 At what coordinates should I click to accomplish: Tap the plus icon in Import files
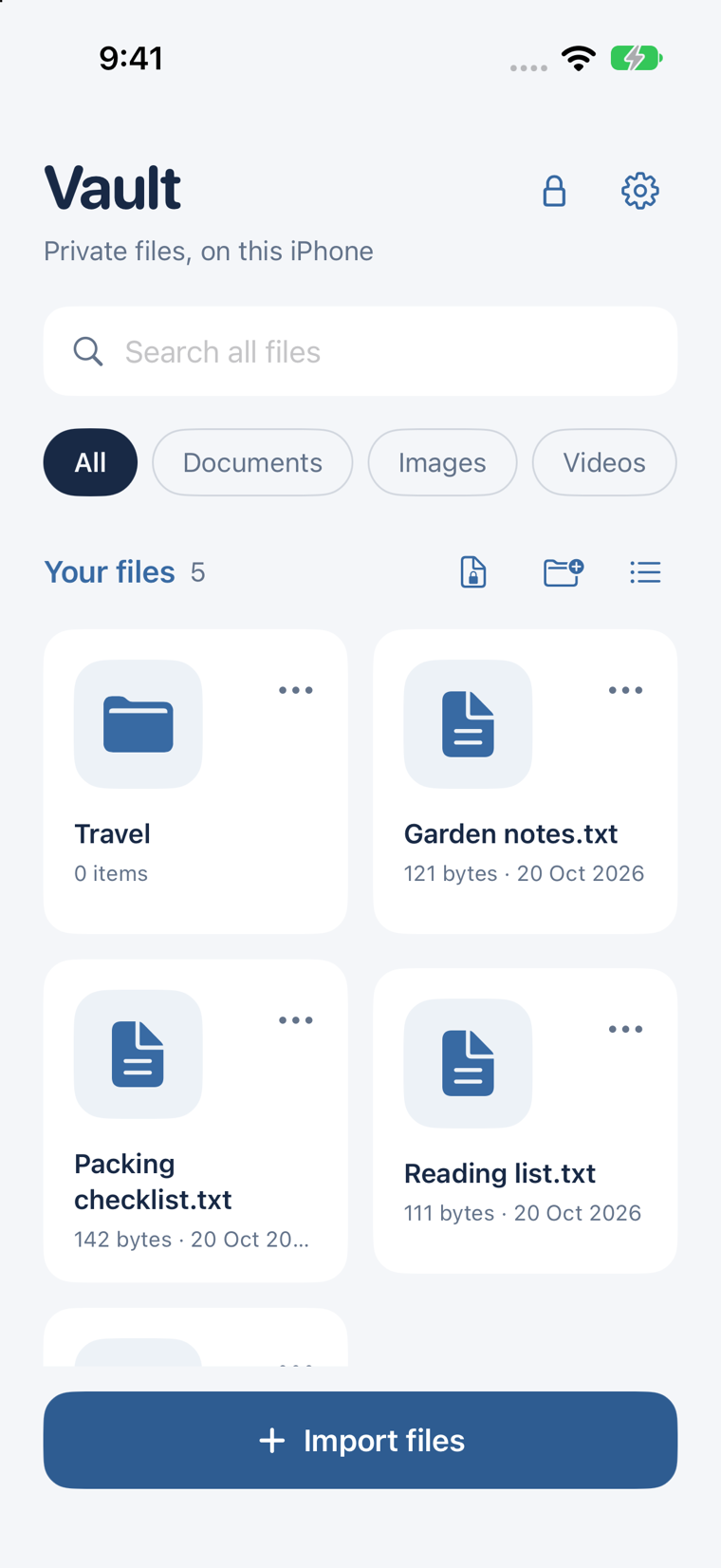click(272, 1440)
